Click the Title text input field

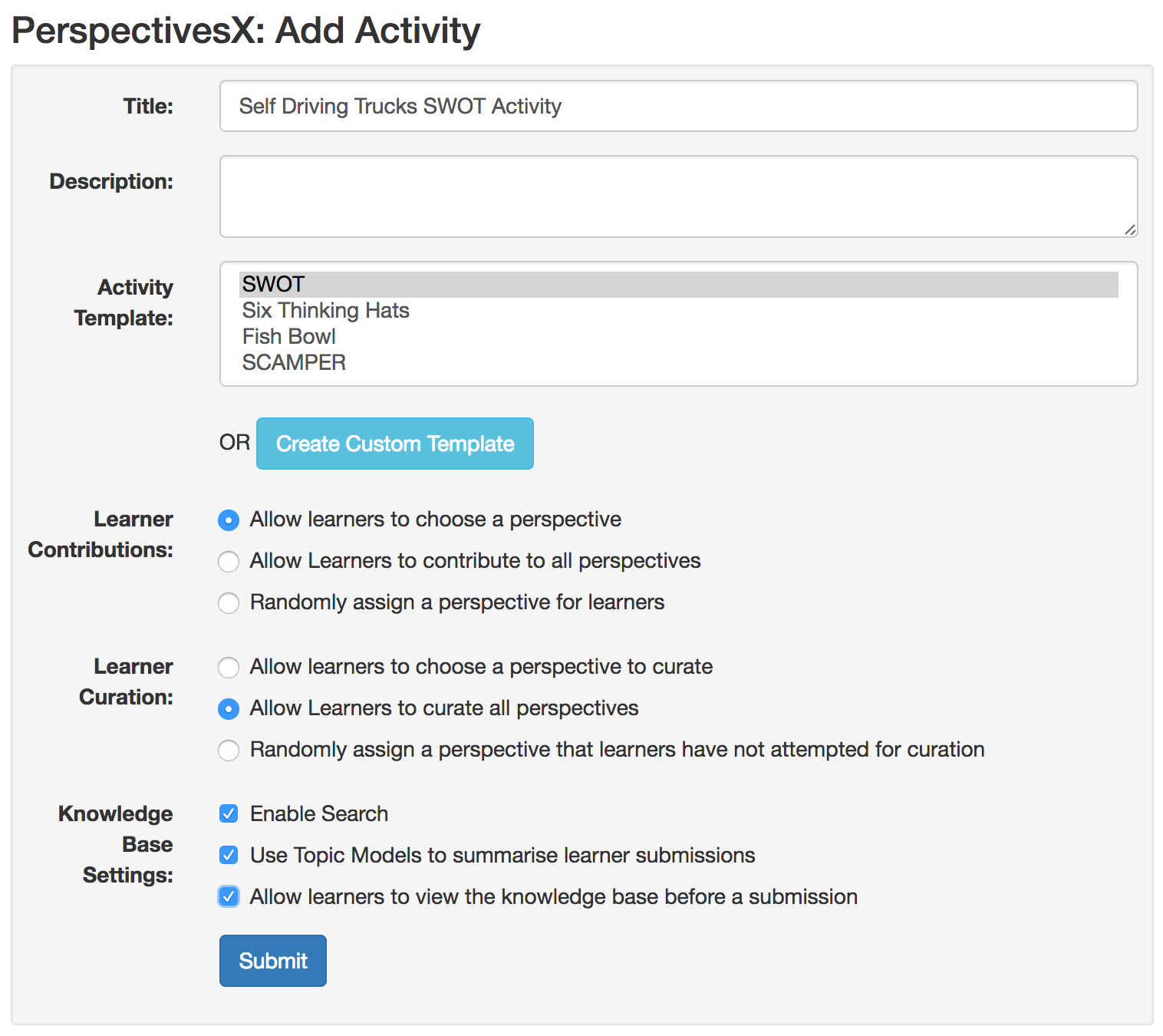678,106
